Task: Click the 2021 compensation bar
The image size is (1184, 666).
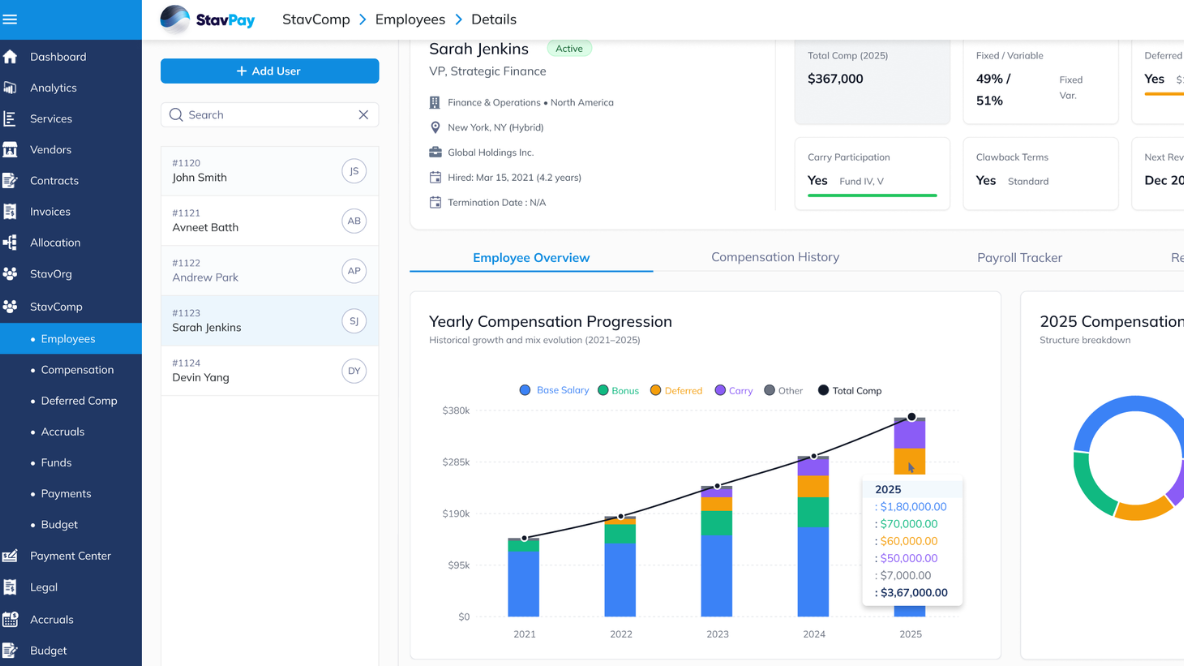Action: click(x=524, y=578)
